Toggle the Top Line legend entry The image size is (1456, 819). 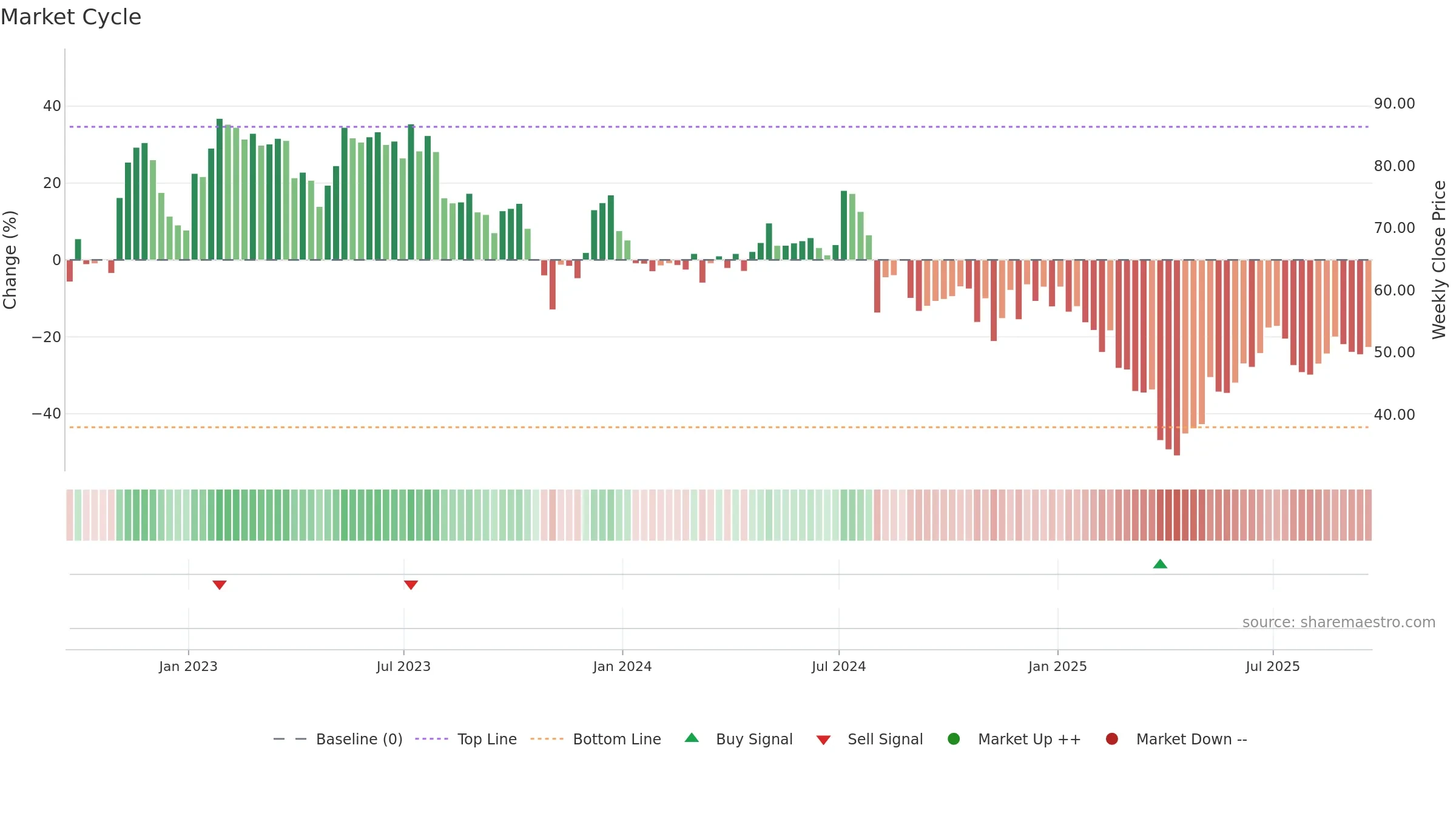pyautogui.click(x=466, y=739)
